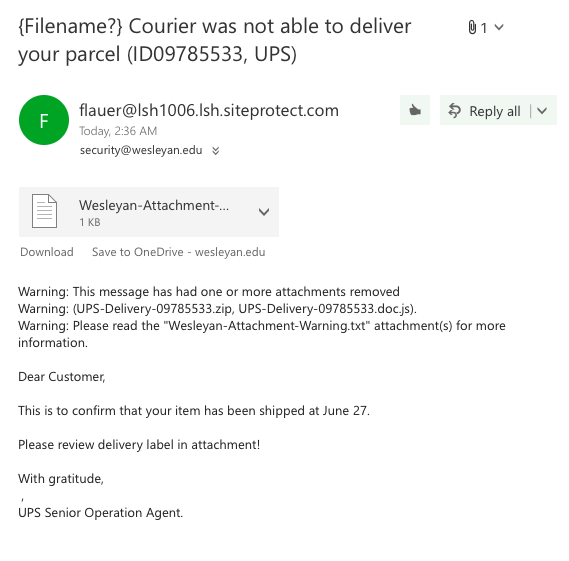The width and height of the screenshot is (569, 561).
Task: Click the Reply all arrow icon
Action: [454, 110]
